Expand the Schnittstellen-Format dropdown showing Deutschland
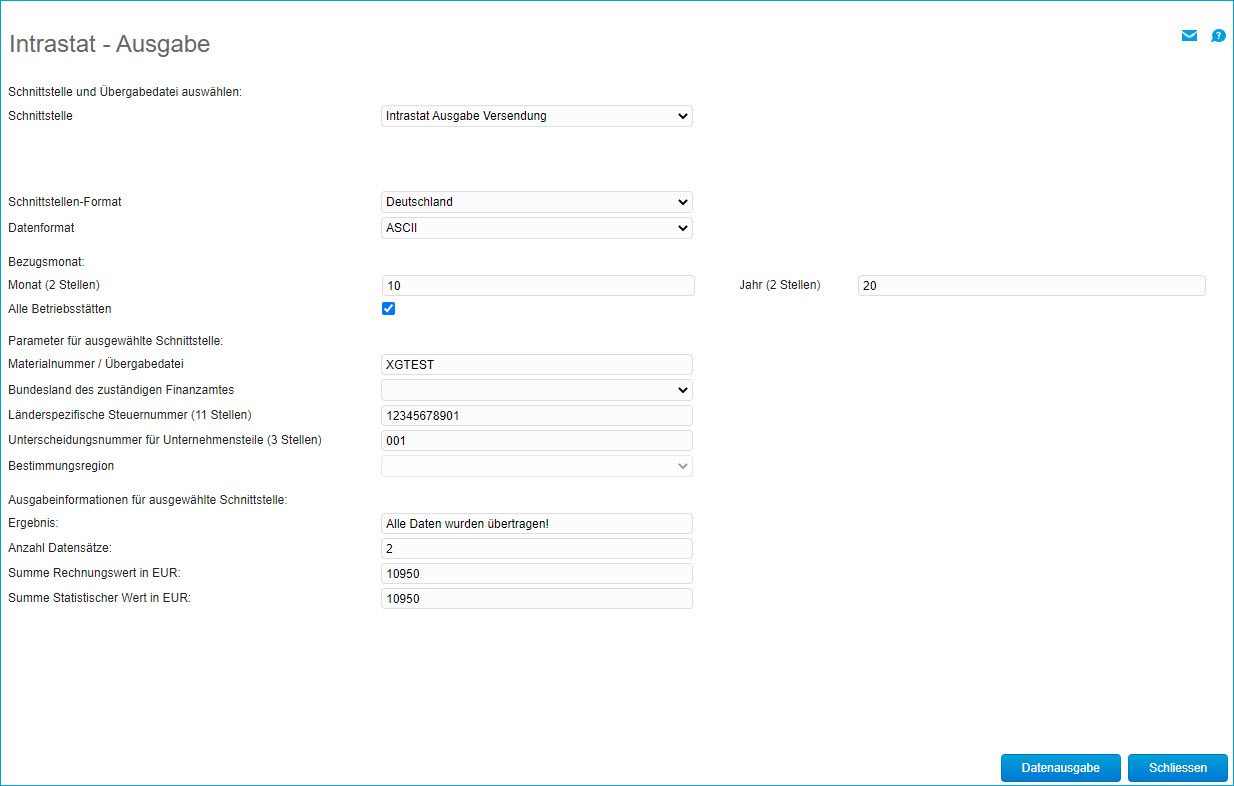 (x=536, y=202)
